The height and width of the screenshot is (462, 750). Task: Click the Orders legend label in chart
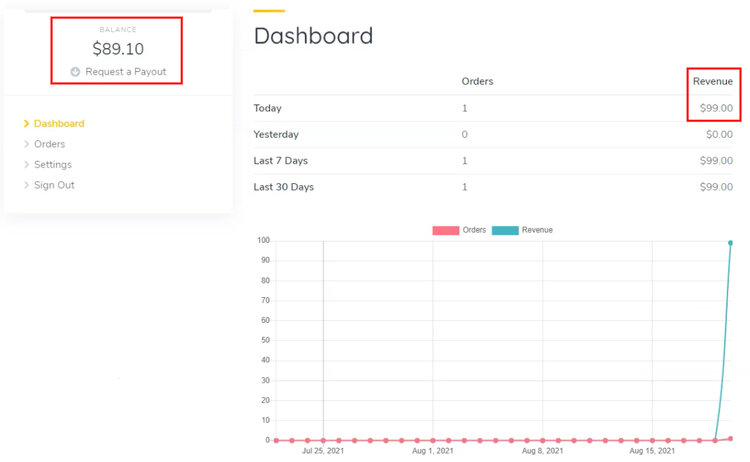(474, 230)
